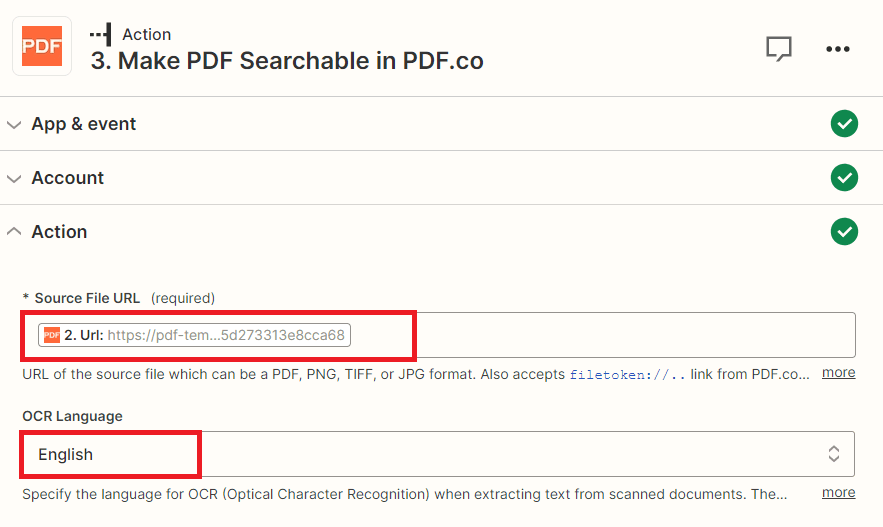This screenshot has width=883, height=527.
Task: Click the PDF.co app logo icon
Action: pos(42,46)
